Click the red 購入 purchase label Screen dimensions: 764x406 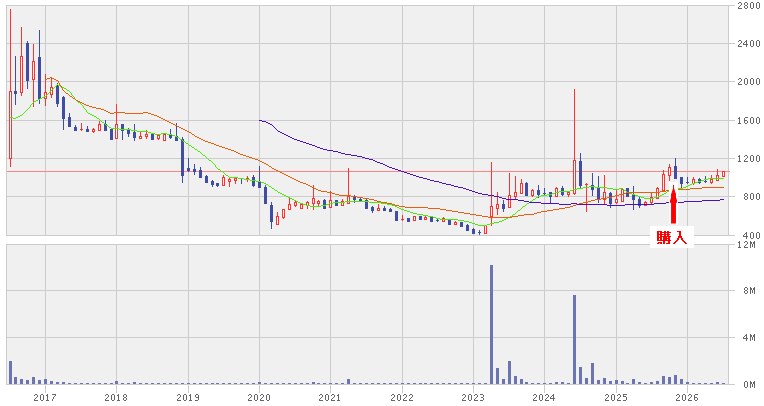pos(672,237)
